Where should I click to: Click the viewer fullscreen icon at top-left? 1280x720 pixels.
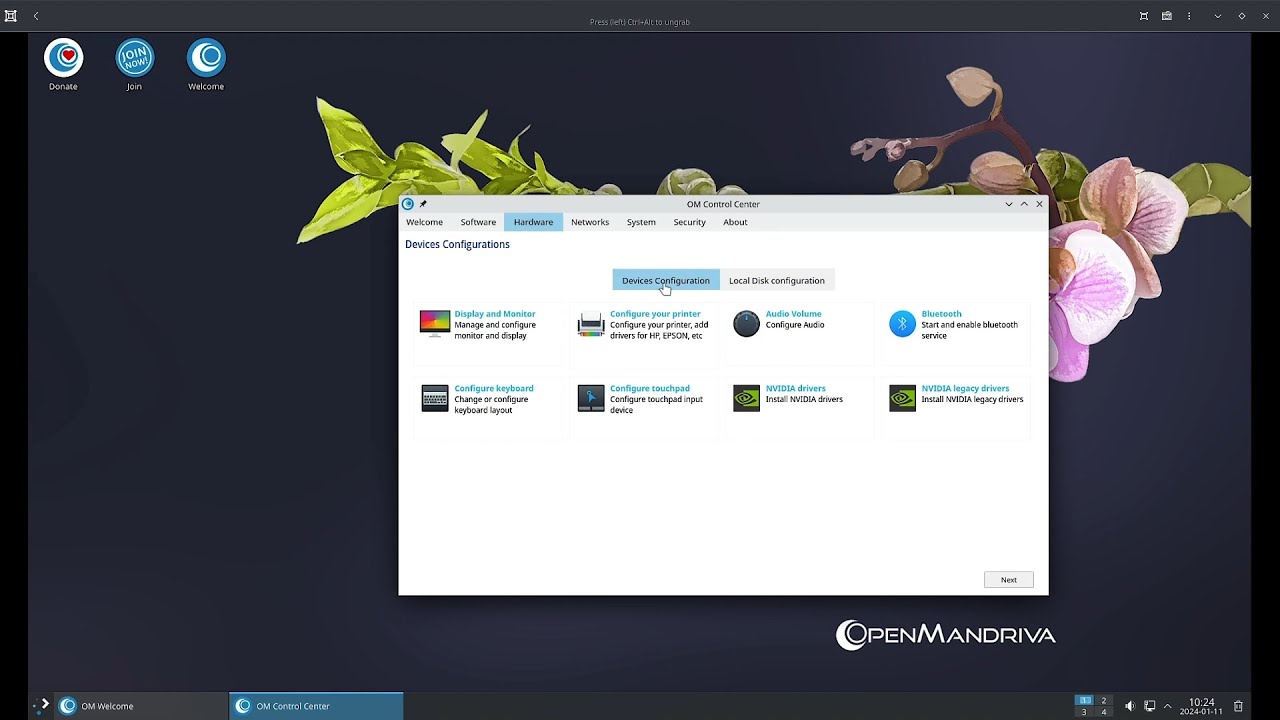click(x=11, y=16)
